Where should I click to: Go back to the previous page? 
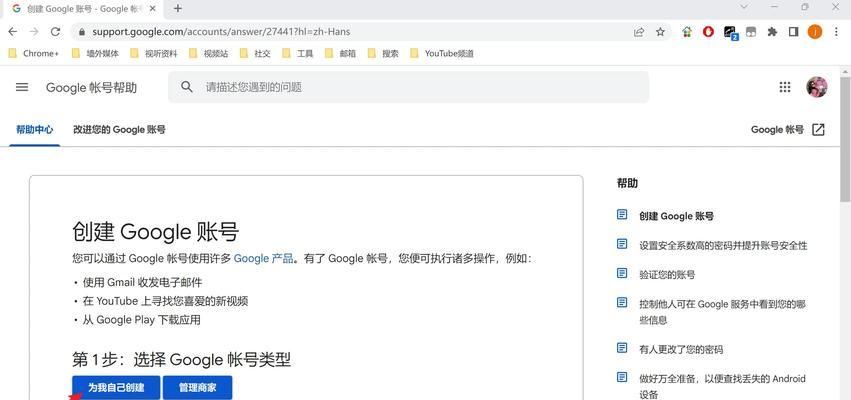(x=12, y=32)
